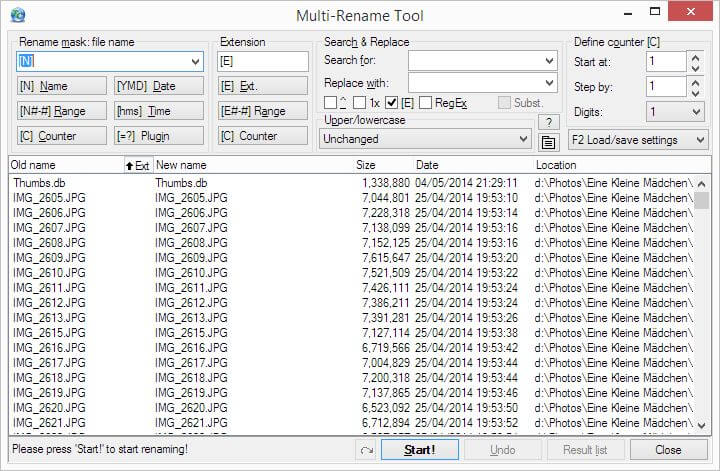This screenshot has width=720, height=471.
Task: Insert [N] Name placeholder
Action: (62, 86)
